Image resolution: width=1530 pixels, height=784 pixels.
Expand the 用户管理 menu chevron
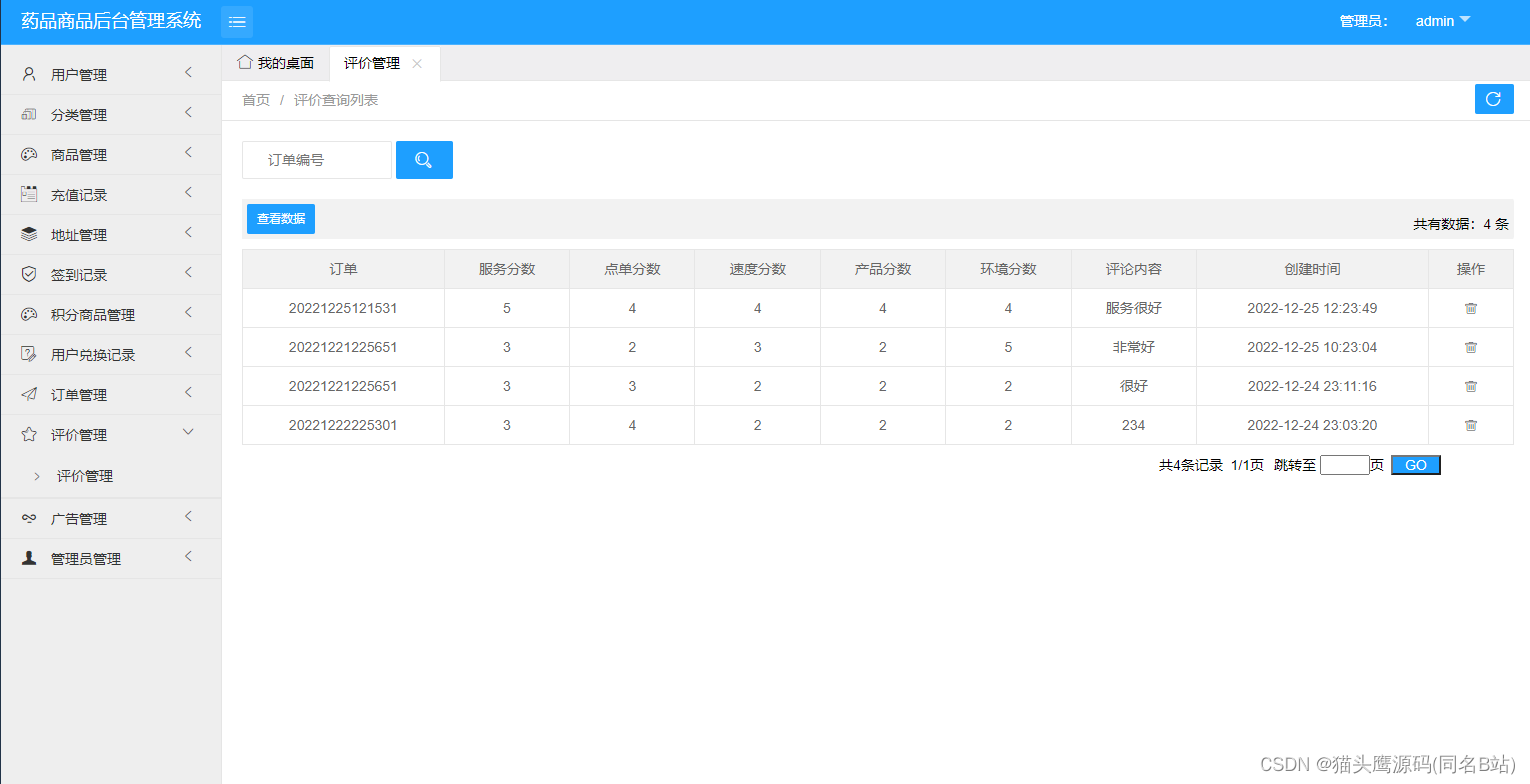(188, 72)
